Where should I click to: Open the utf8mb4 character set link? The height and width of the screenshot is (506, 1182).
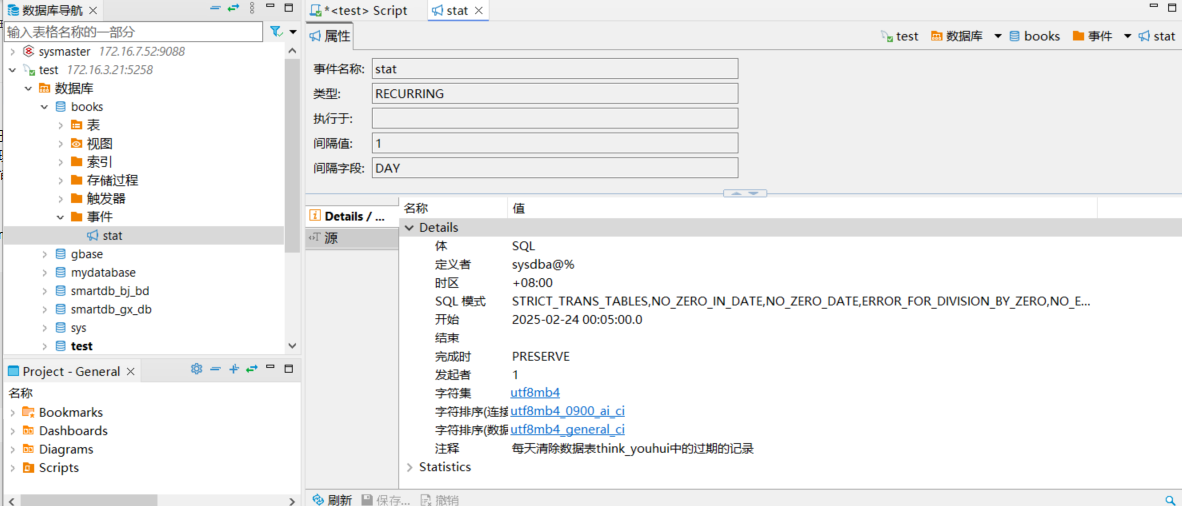pos(535,393)
